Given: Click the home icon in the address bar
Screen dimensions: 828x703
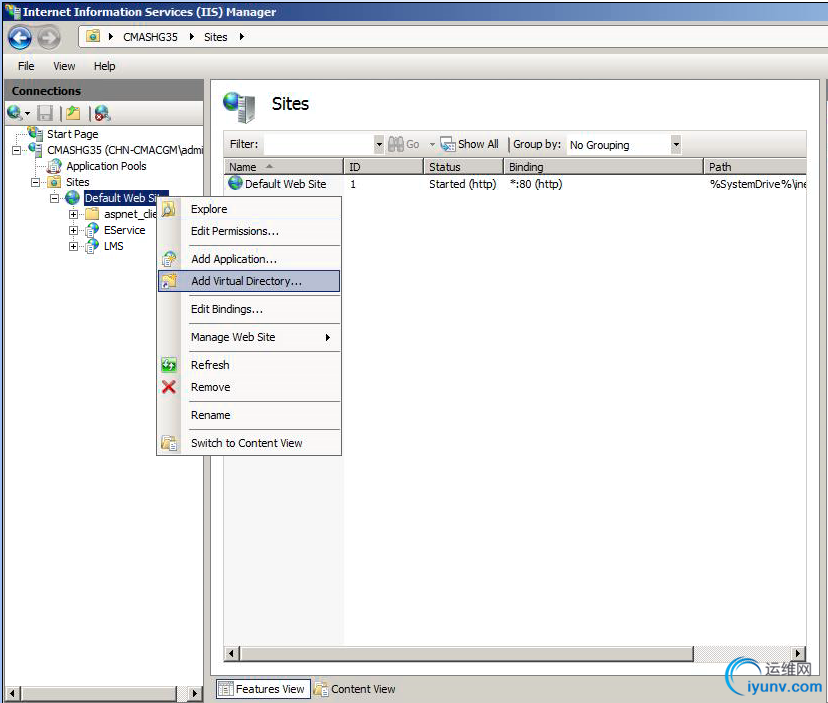Looking at the screenshot, I should pos(93,36).
